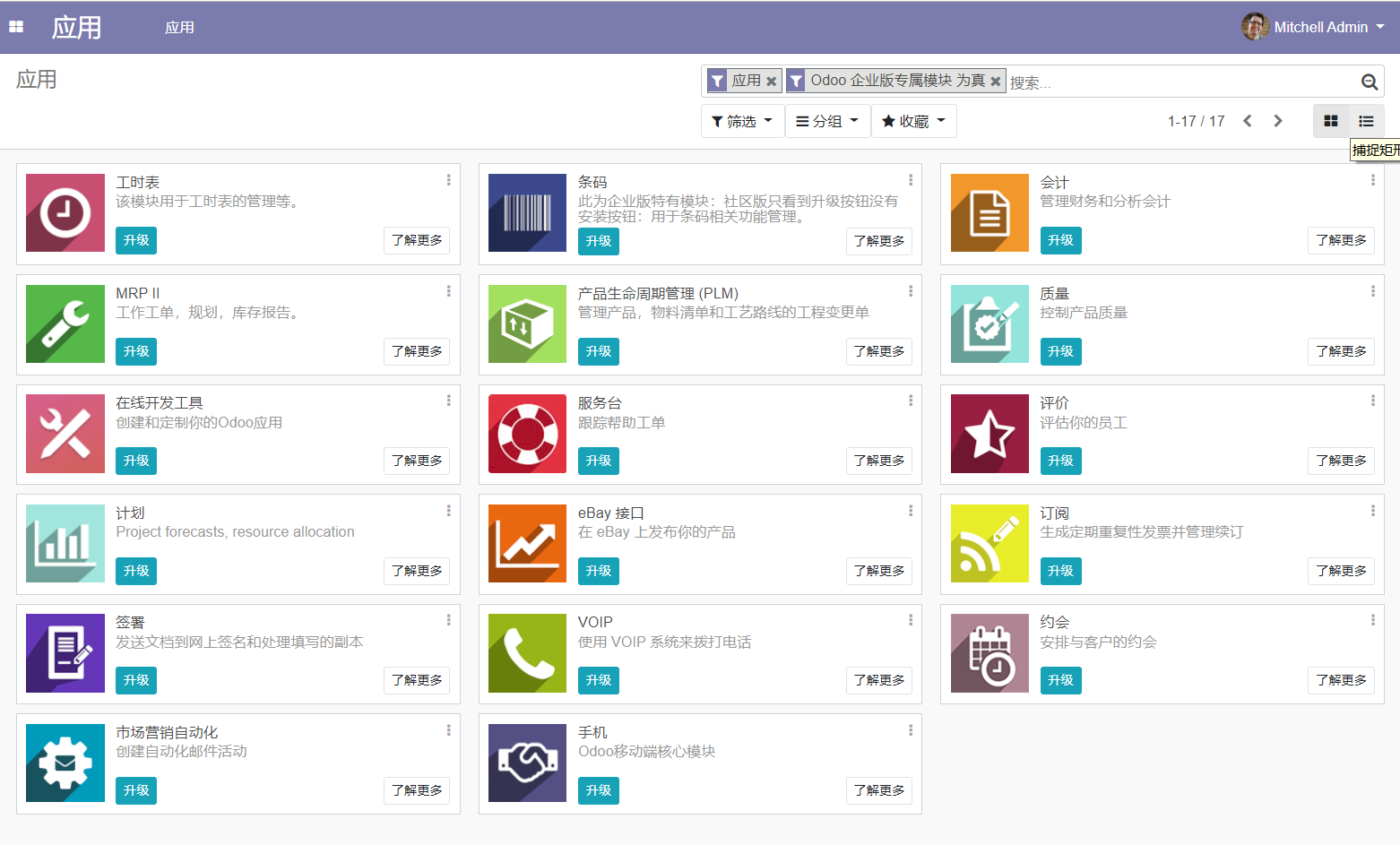This screenshot has width=1400, height=845.
Task: Open the apps grid home menu icon
Action: (16, 27)
